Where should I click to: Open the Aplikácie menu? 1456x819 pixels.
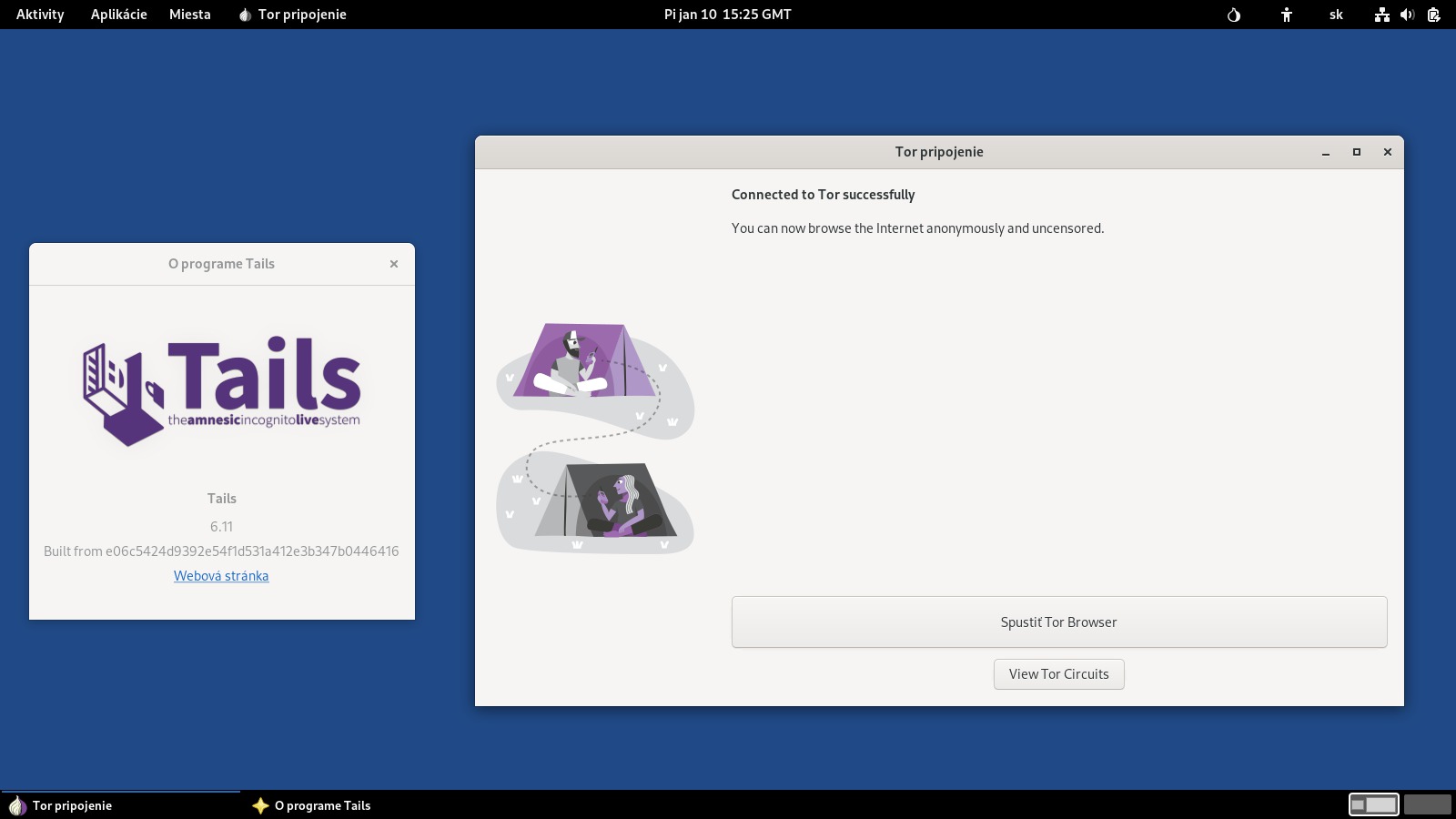tap(118, 15)
